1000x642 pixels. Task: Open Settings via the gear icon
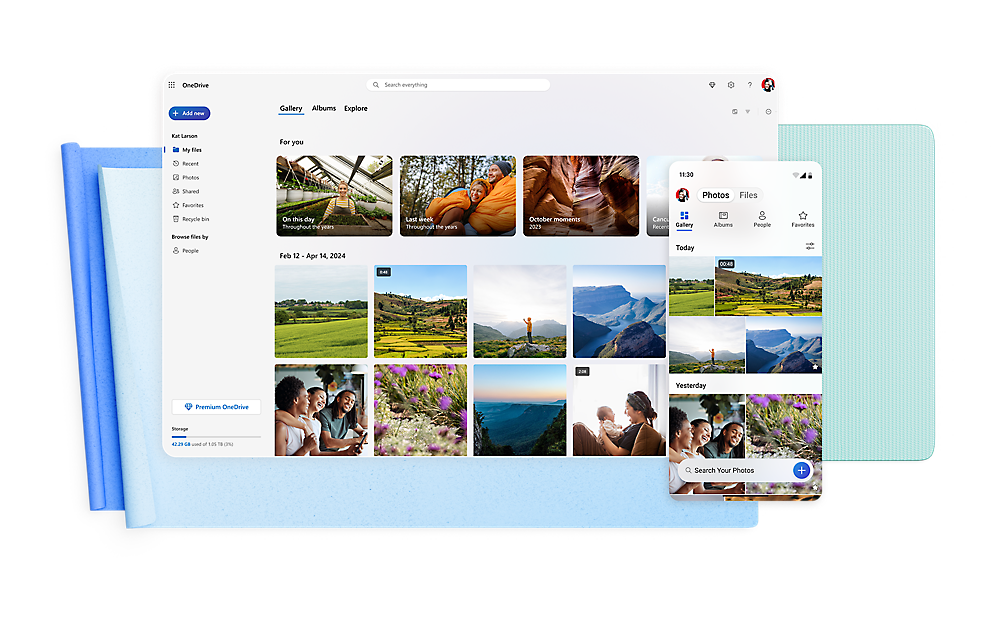coord(731,85)
